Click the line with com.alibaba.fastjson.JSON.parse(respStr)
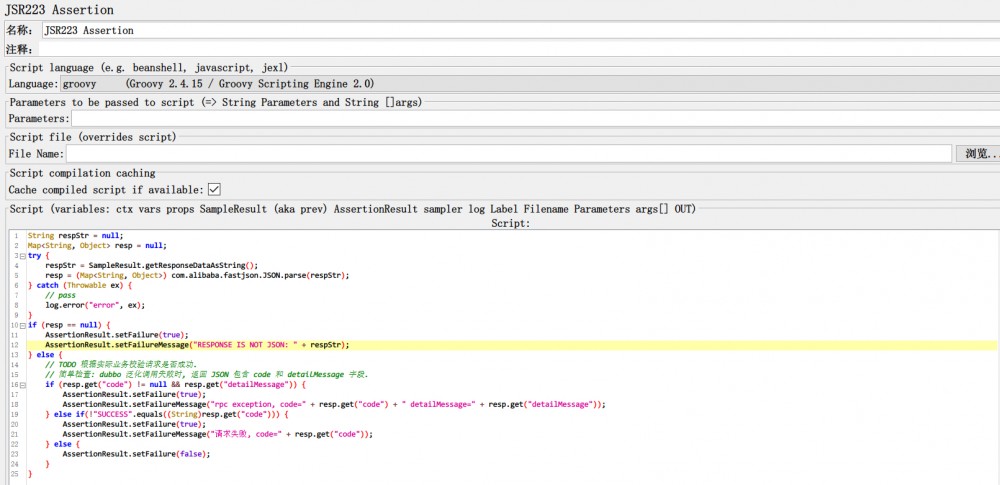1000x485 pixels. coord(197,275)
